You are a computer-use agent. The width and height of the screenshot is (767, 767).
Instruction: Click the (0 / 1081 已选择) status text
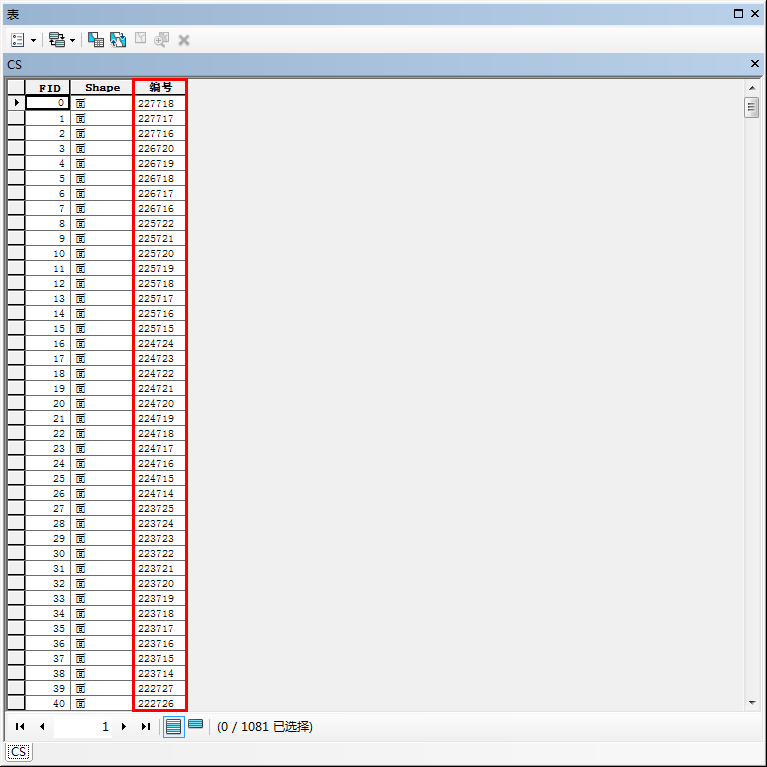pos(265,726)
